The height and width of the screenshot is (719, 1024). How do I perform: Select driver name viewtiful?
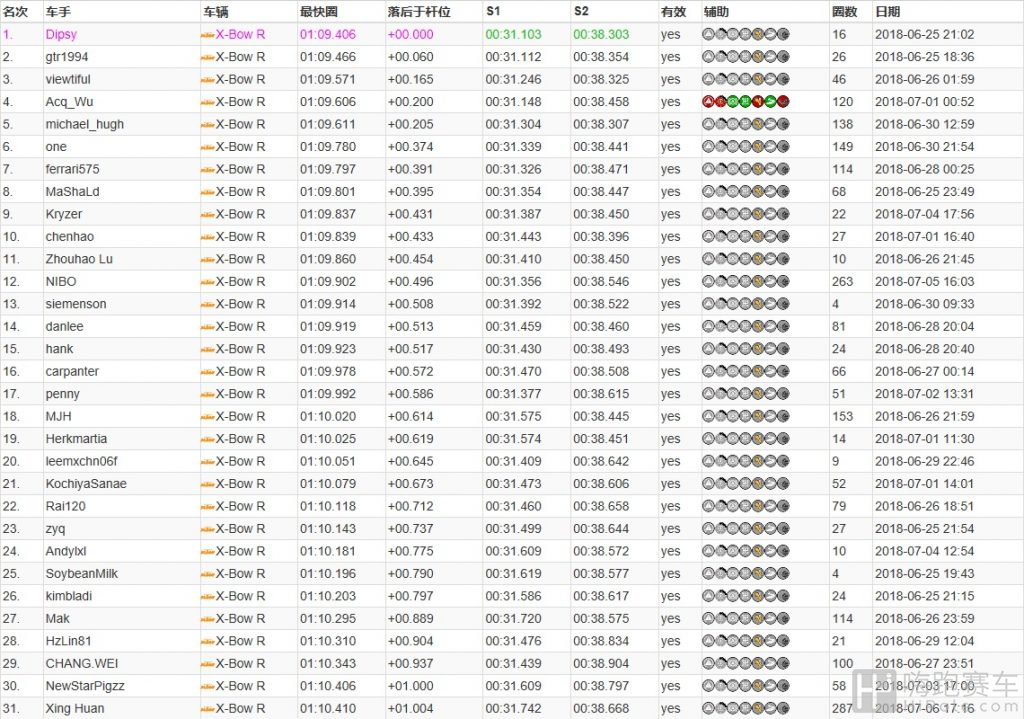pyautogui.click(x=68, y=79)
